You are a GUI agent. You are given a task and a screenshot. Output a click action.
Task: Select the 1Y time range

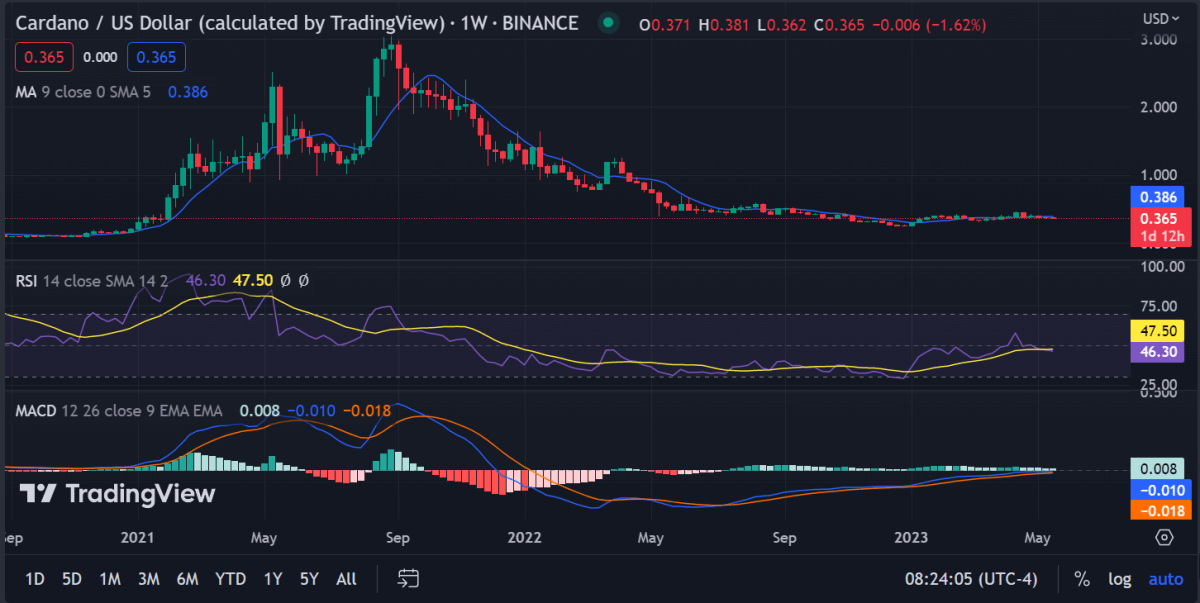(x=272, y=578)
